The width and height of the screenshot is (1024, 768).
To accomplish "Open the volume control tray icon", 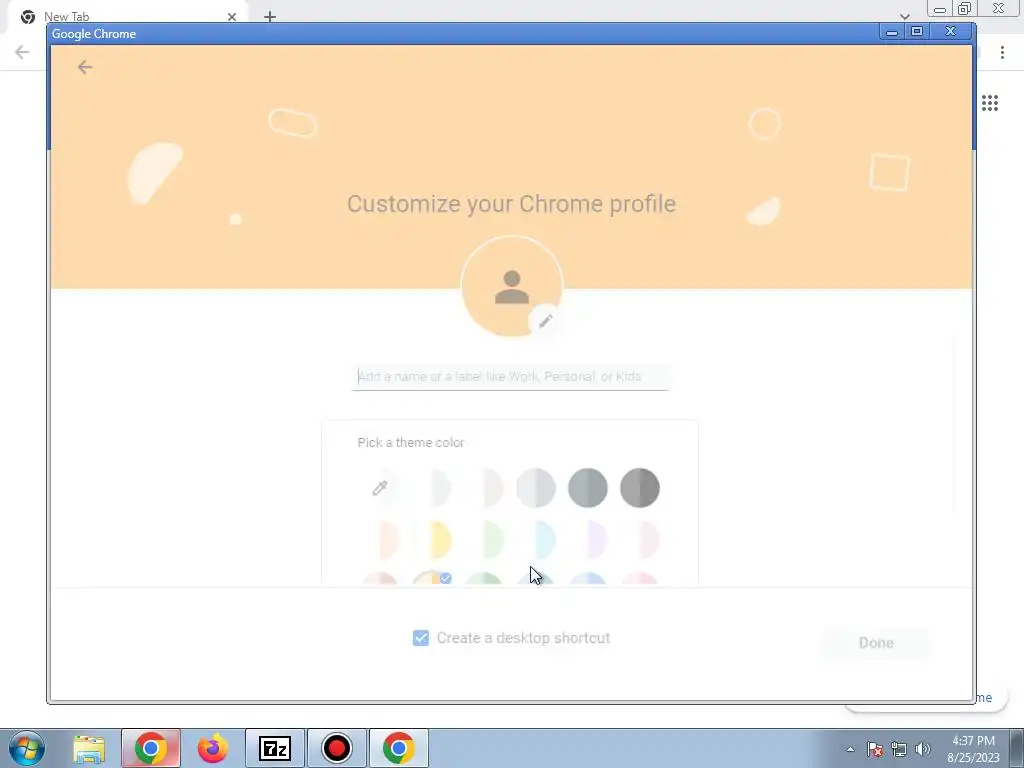I will click(923, 749).
